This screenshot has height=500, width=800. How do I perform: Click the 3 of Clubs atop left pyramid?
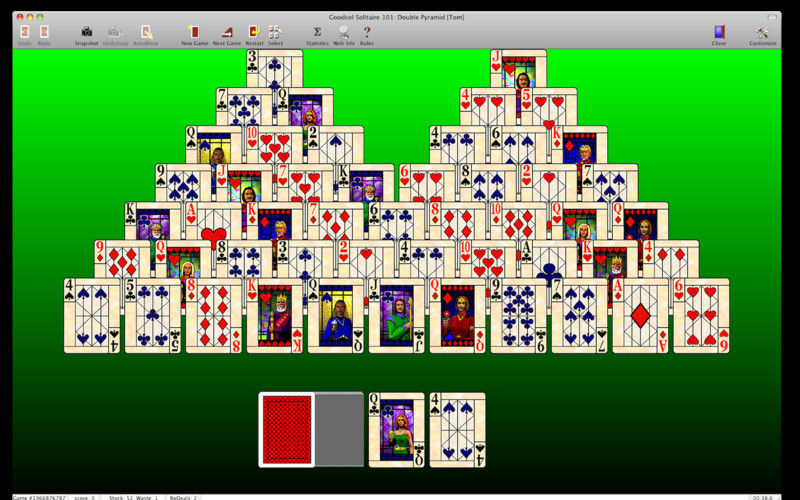[x=275, y=68]
